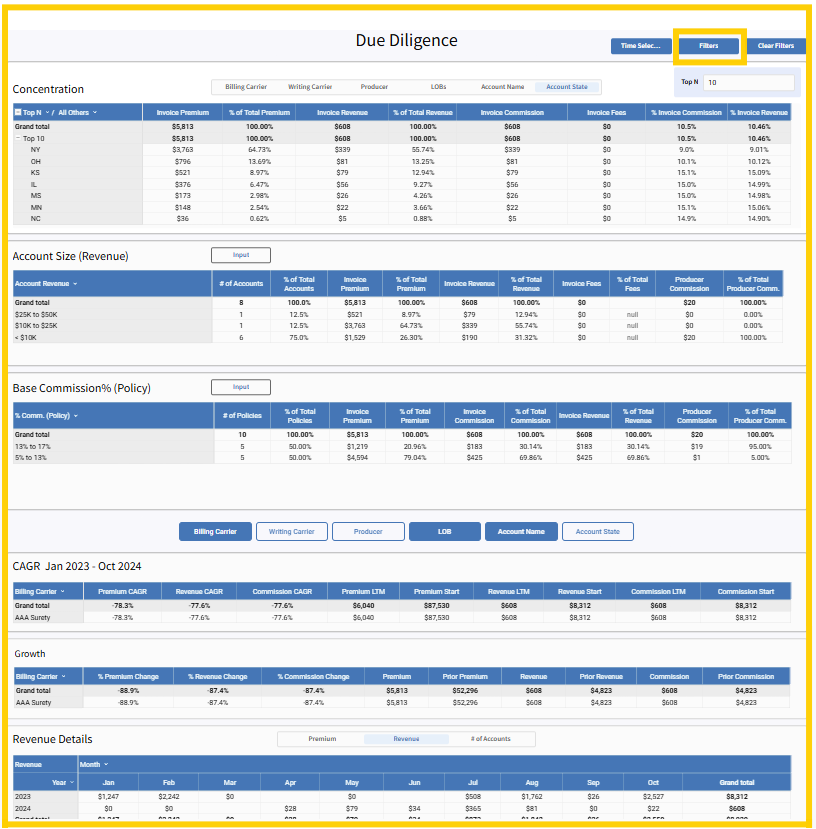Click the 2023 year row label
The height and width of the screenshot is (829, 816).
pyautogui.click(x=23, y=797)
